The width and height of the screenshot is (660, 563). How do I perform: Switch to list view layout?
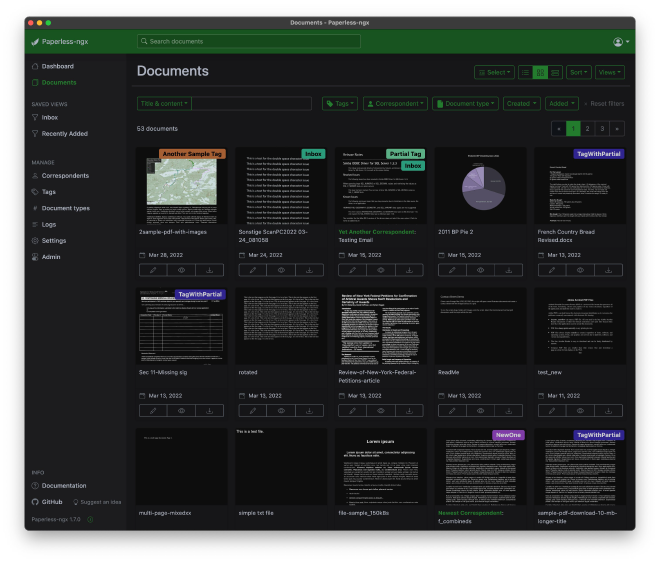(x=525, y=72)
